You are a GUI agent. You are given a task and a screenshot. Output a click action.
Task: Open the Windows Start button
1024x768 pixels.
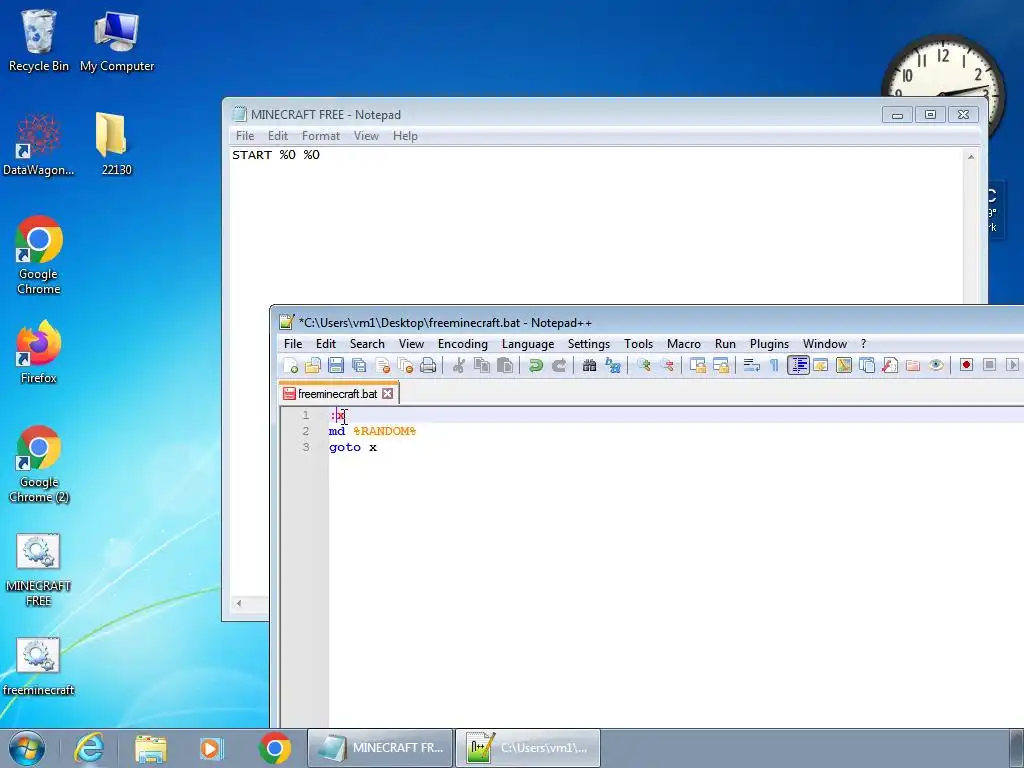(27, 748)
